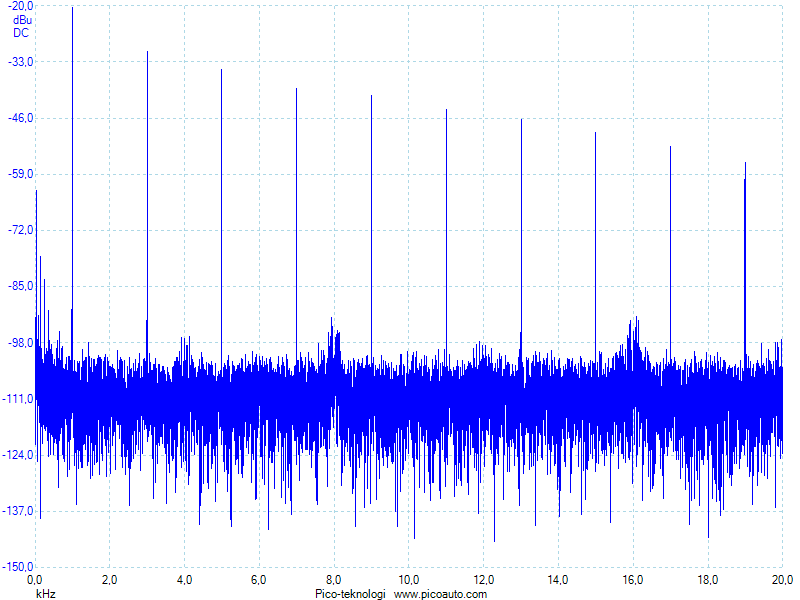Click the 6,0 frequency axis label
800x600 pixels.
[x=259, y=580]
